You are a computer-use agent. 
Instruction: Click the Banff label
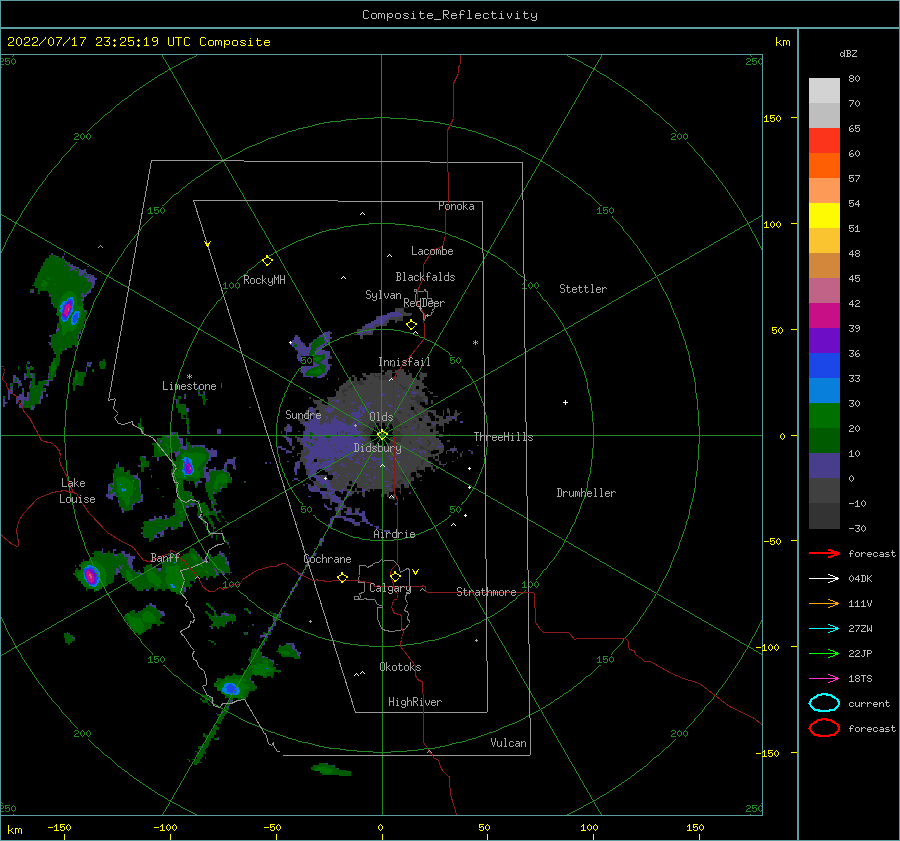[x=165, y=557]
